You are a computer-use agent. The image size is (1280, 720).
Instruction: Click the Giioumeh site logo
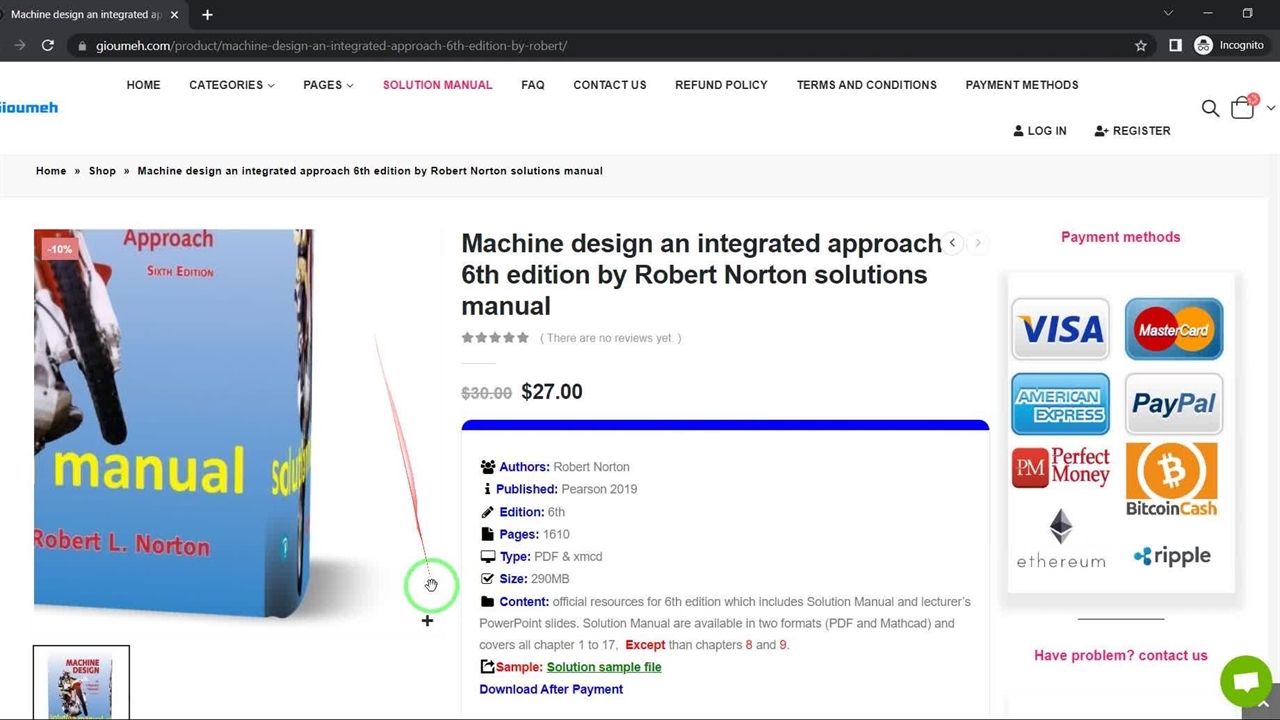click(x=29, y=107)
